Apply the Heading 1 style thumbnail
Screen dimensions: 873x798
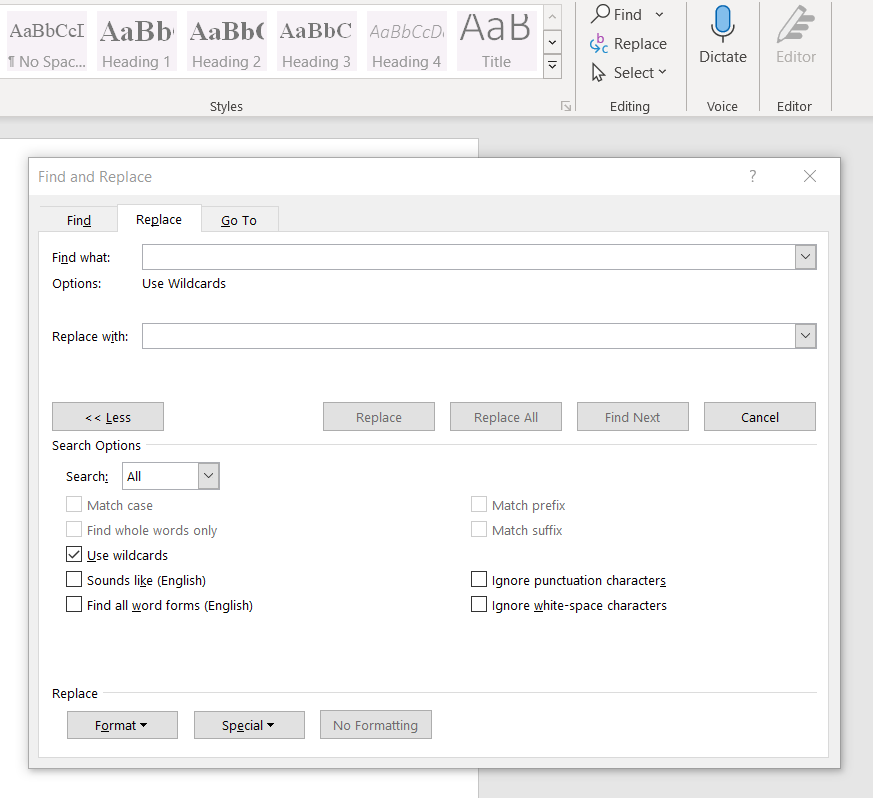pos(136,41)
